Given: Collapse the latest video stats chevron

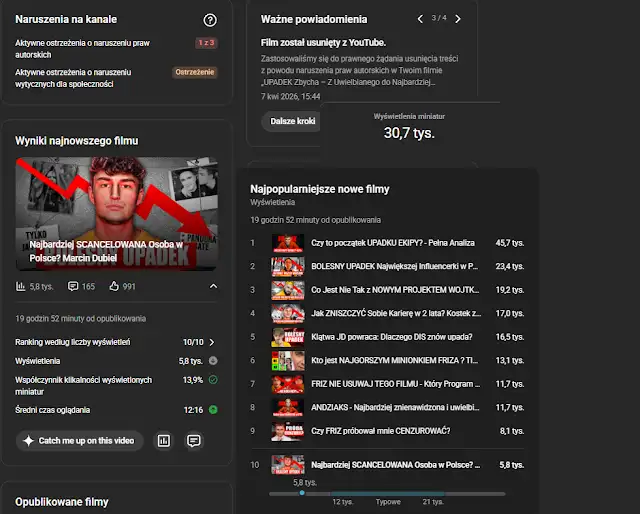Looking at the screenshot, I should (213, 286).
